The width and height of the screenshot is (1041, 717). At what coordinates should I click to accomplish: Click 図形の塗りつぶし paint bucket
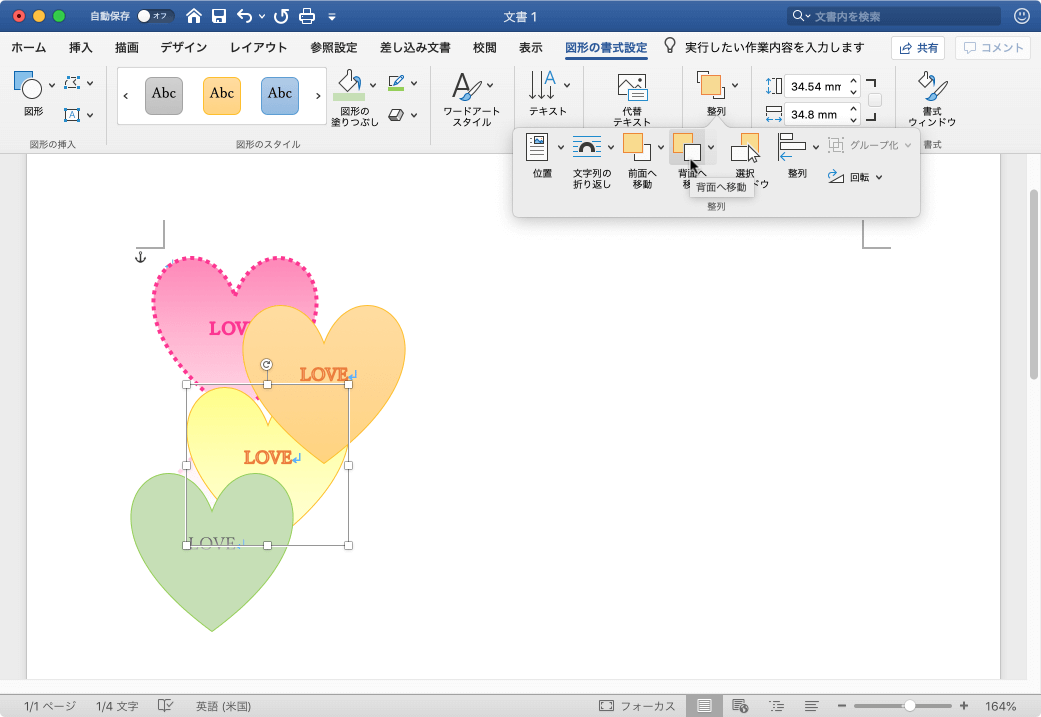(x=349, y=86)
